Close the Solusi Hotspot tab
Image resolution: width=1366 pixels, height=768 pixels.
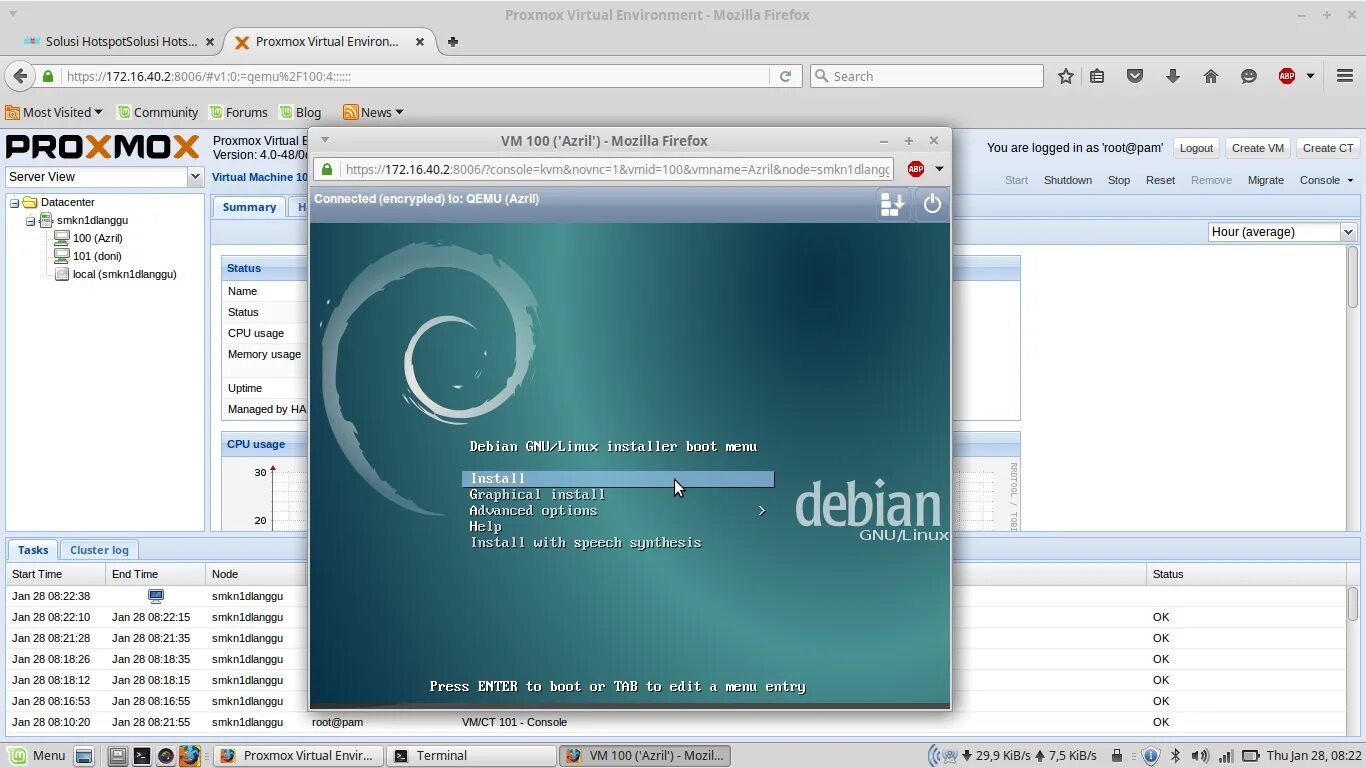(x=210, y=42)
